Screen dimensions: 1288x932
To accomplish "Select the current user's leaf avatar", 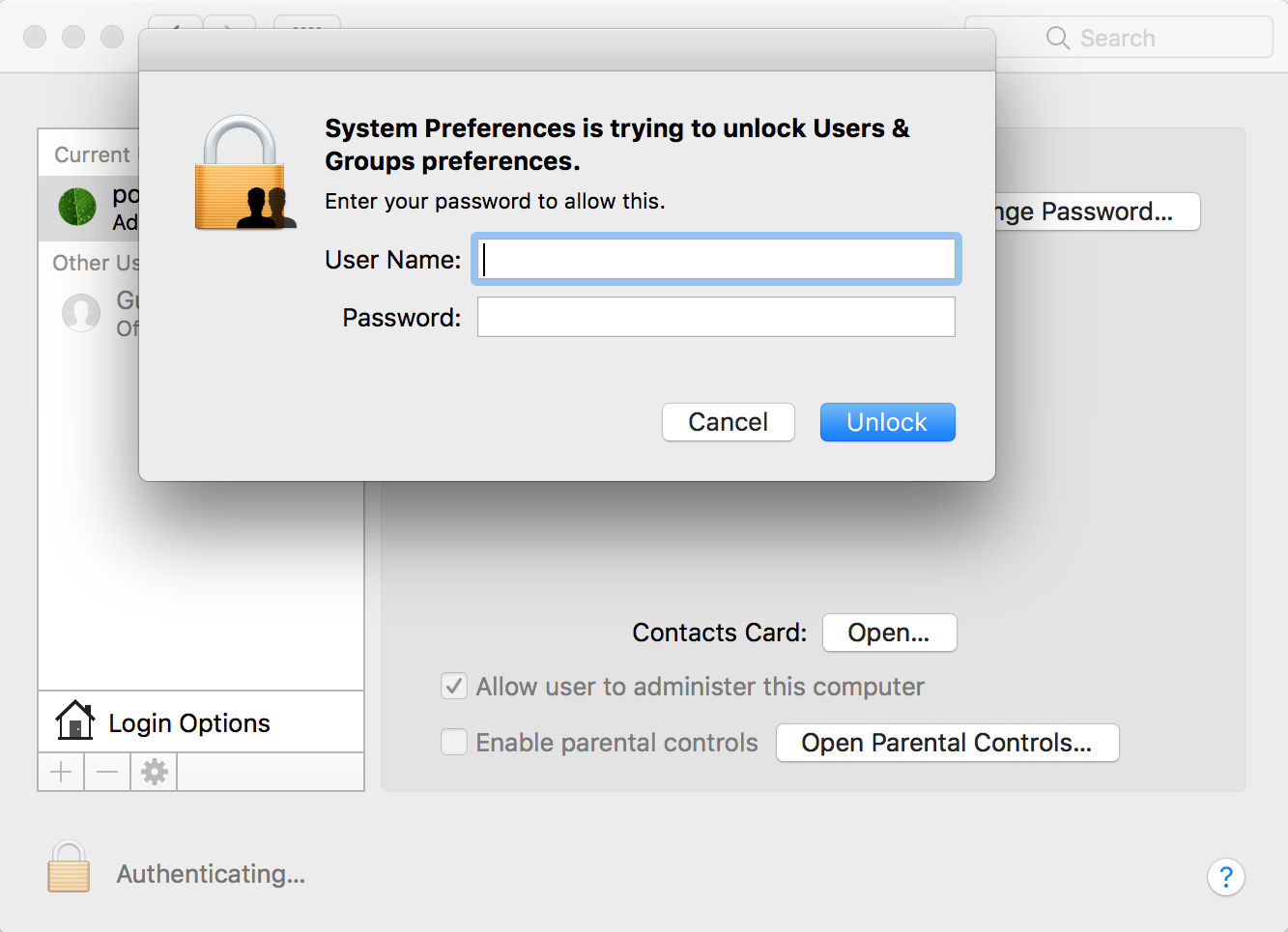I will click(x=77, y=207).
